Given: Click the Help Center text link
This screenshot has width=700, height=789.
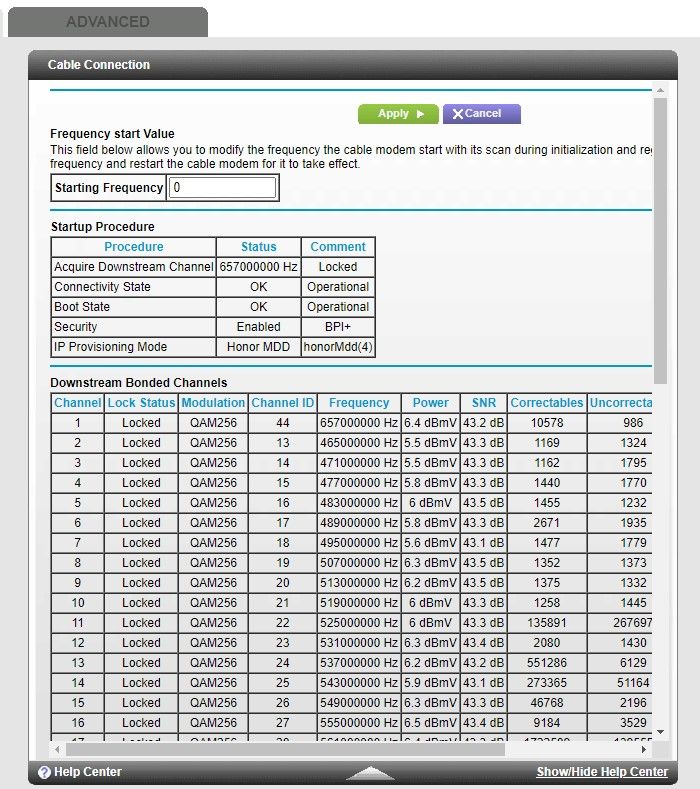Looking at the screenshot, I should pos(88,772).
